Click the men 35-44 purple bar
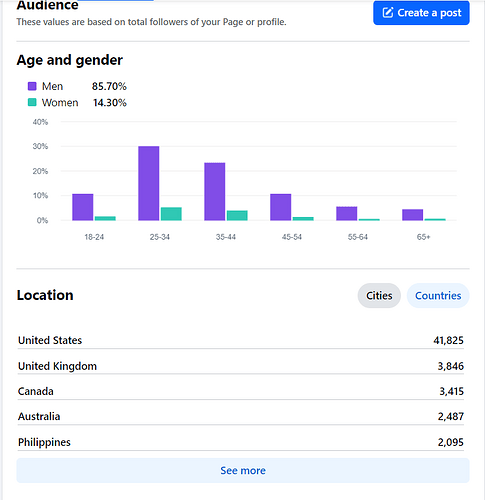The width and height of the screenshot is (485, 500). click(215, 192)
